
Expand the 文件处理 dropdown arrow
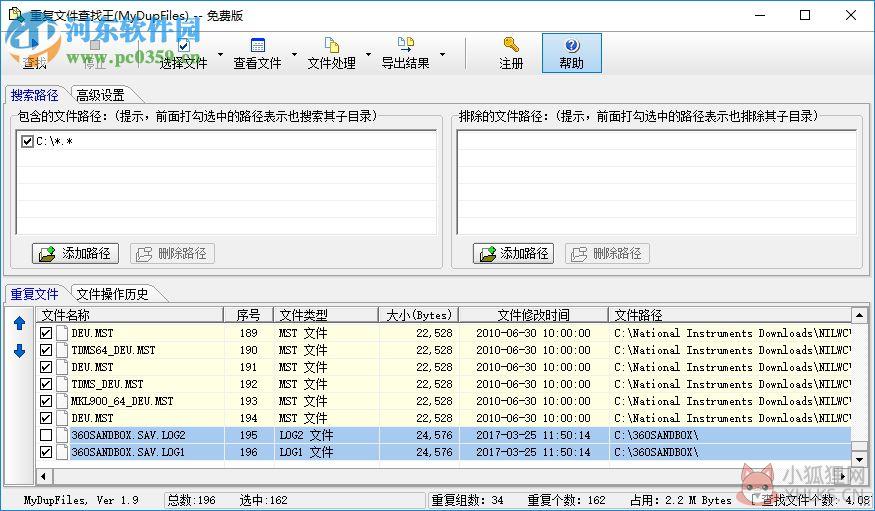368,54
